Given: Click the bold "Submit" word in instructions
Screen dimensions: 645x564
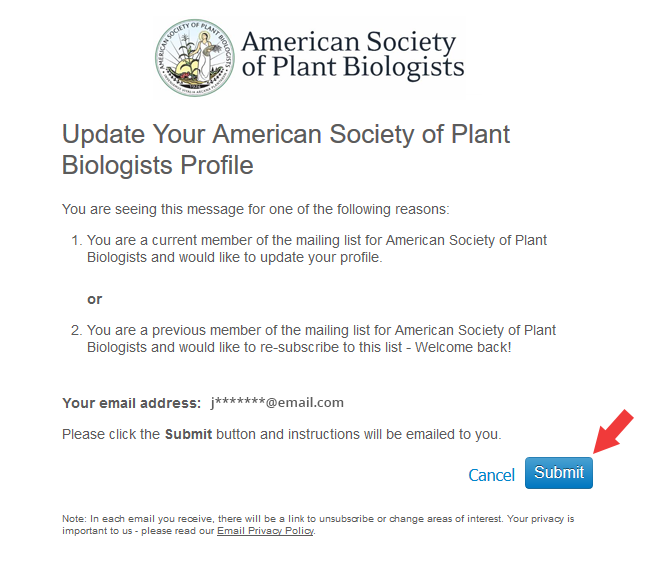Looking at the screenshot, I should [188, 434].
